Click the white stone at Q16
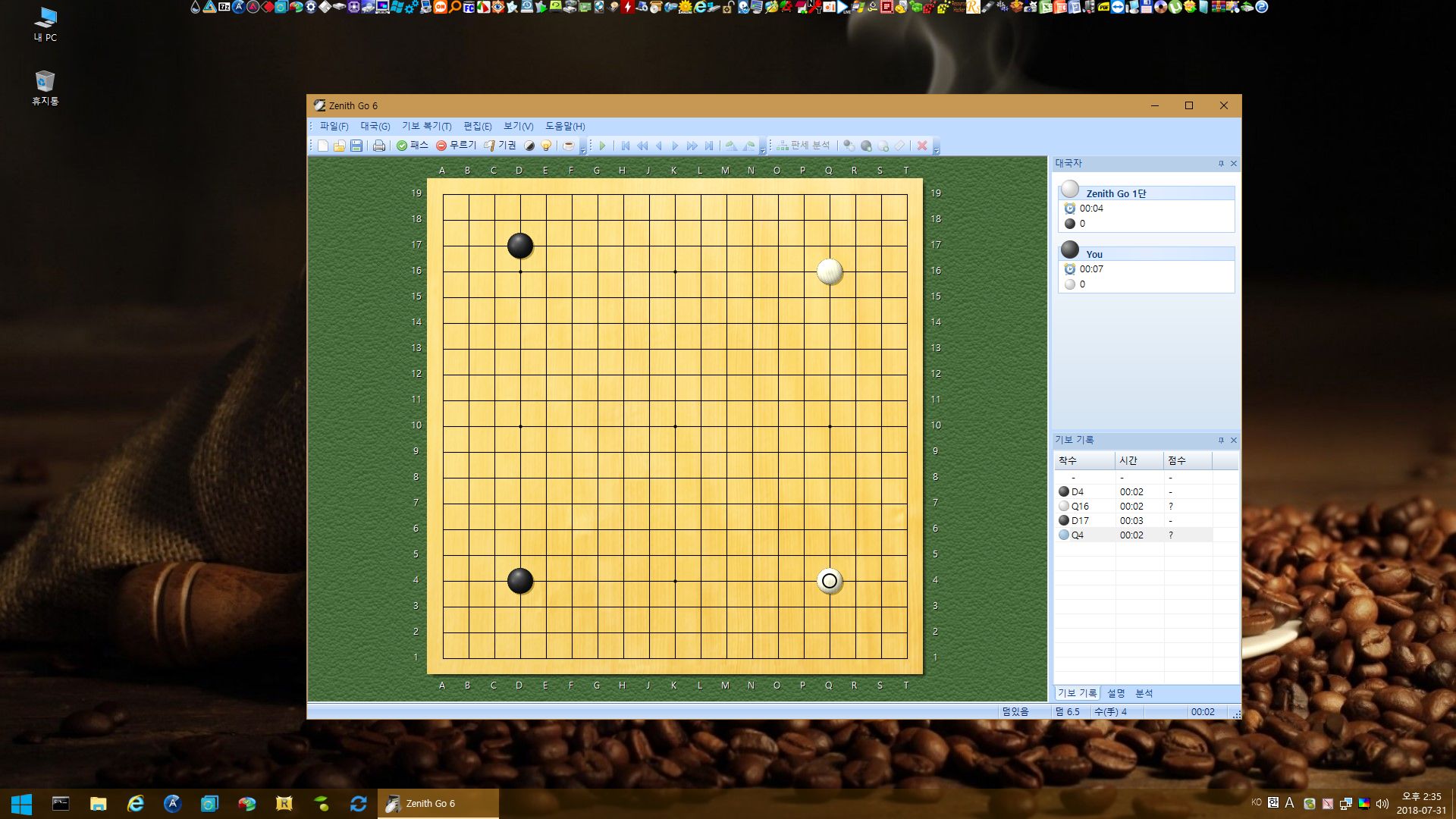Image resolution: width=1456 pixels, height=819 pixels. (830, 271)
